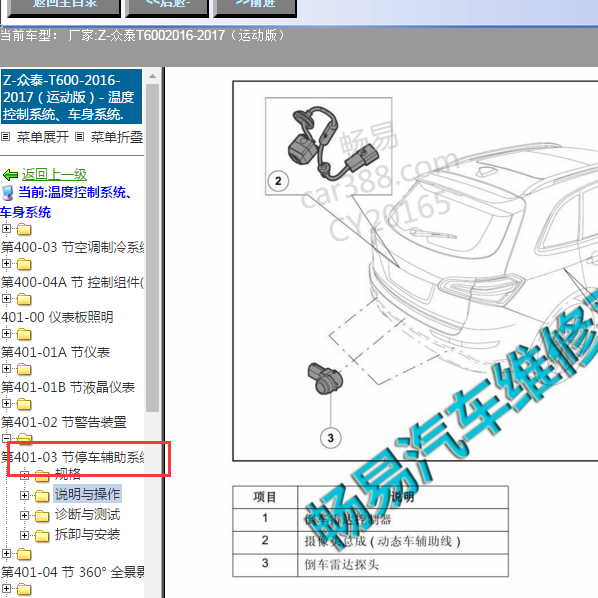Expand the 第401-02 节警告装置 node

pyautogui.click(x=6, y=403)
